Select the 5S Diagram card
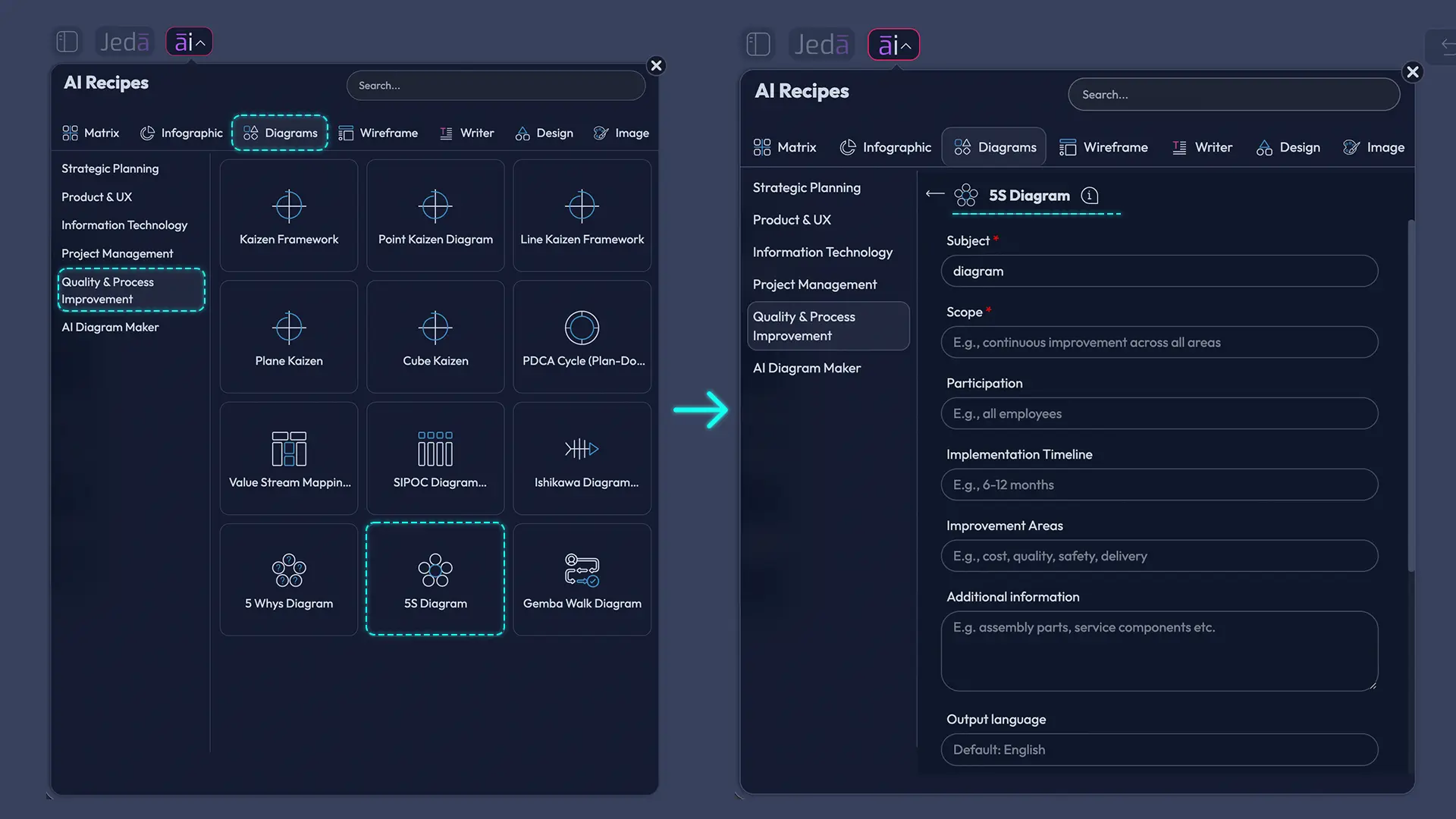The width and height of the screenshot is (1456, 819). (x=435, y=579)
